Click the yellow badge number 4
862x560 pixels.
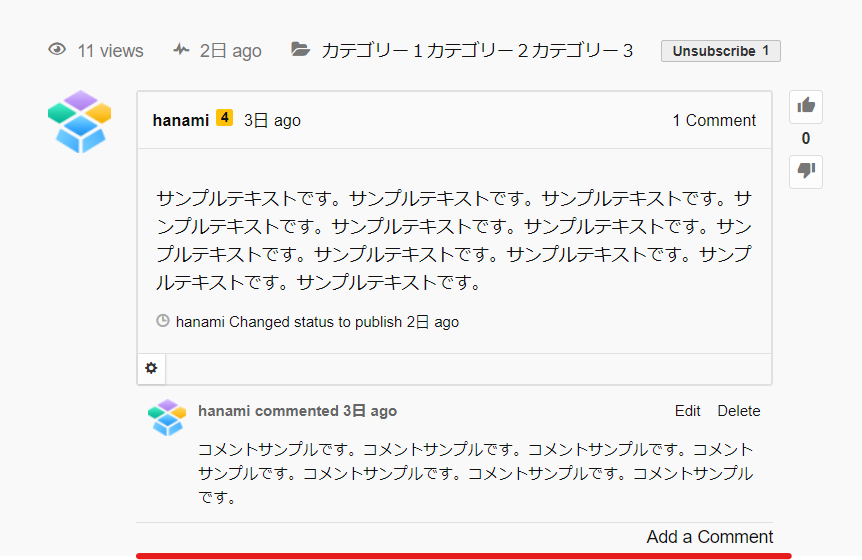(225, 118)
